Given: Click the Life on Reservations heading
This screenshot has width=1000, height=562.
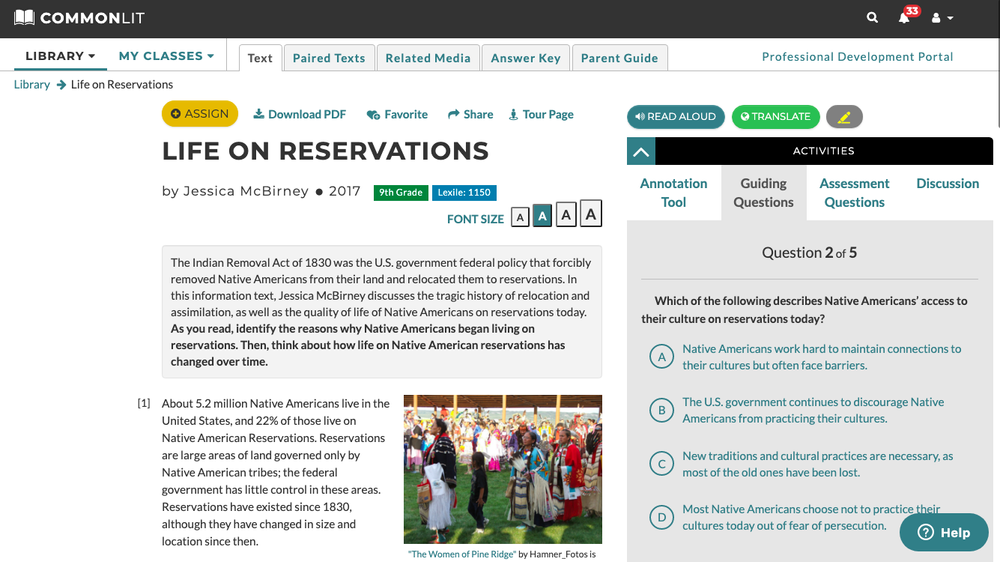Looking at the screenshot, I should click(325, 151).
